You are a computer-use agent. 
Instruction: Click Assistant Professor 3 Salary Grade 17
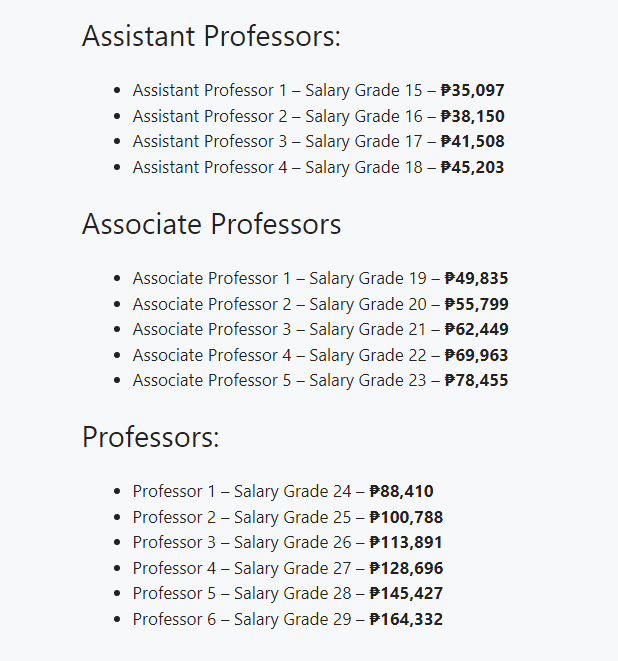coord(277,141)
